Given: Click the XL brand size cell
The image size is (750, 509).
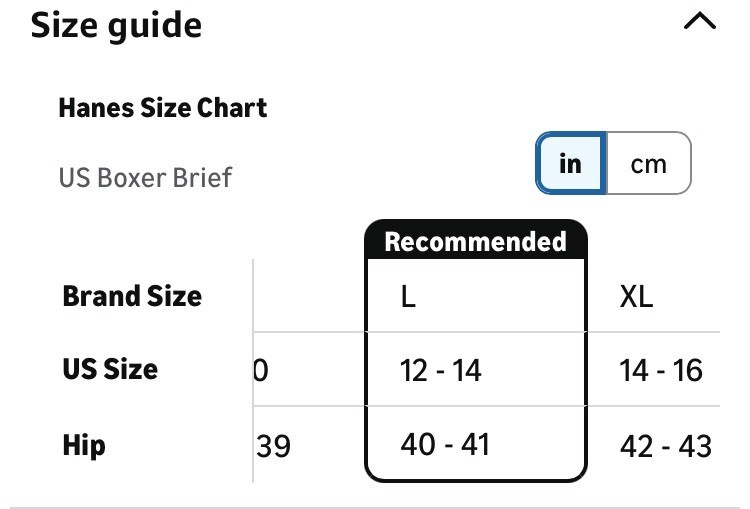Looking at the screenshot, I should click(636, 298).
